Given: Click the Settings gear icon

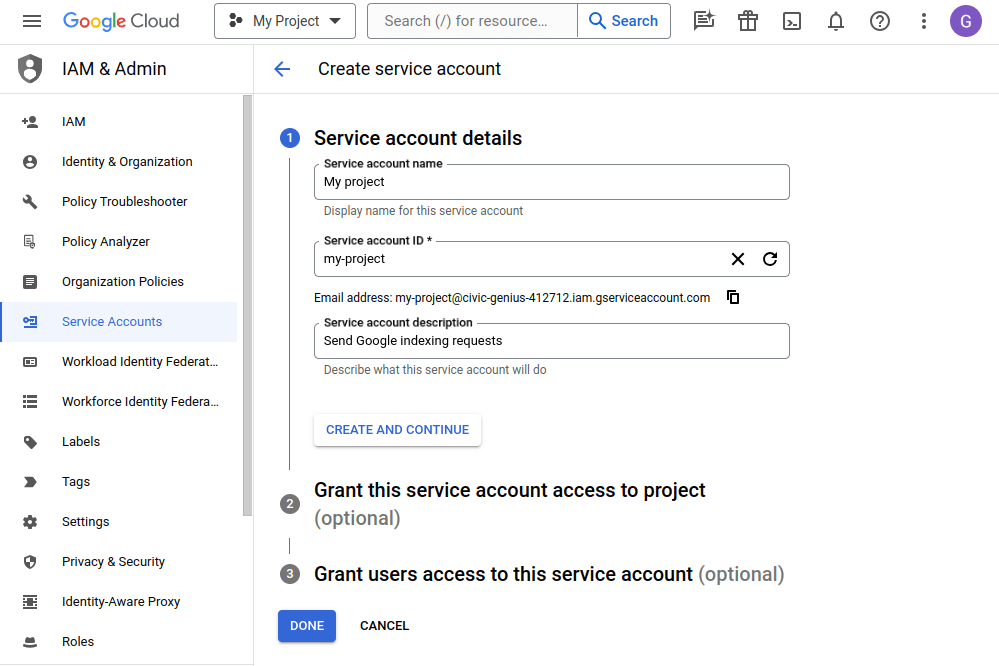Looking at the screenshot, I should (x=30, y=523).
